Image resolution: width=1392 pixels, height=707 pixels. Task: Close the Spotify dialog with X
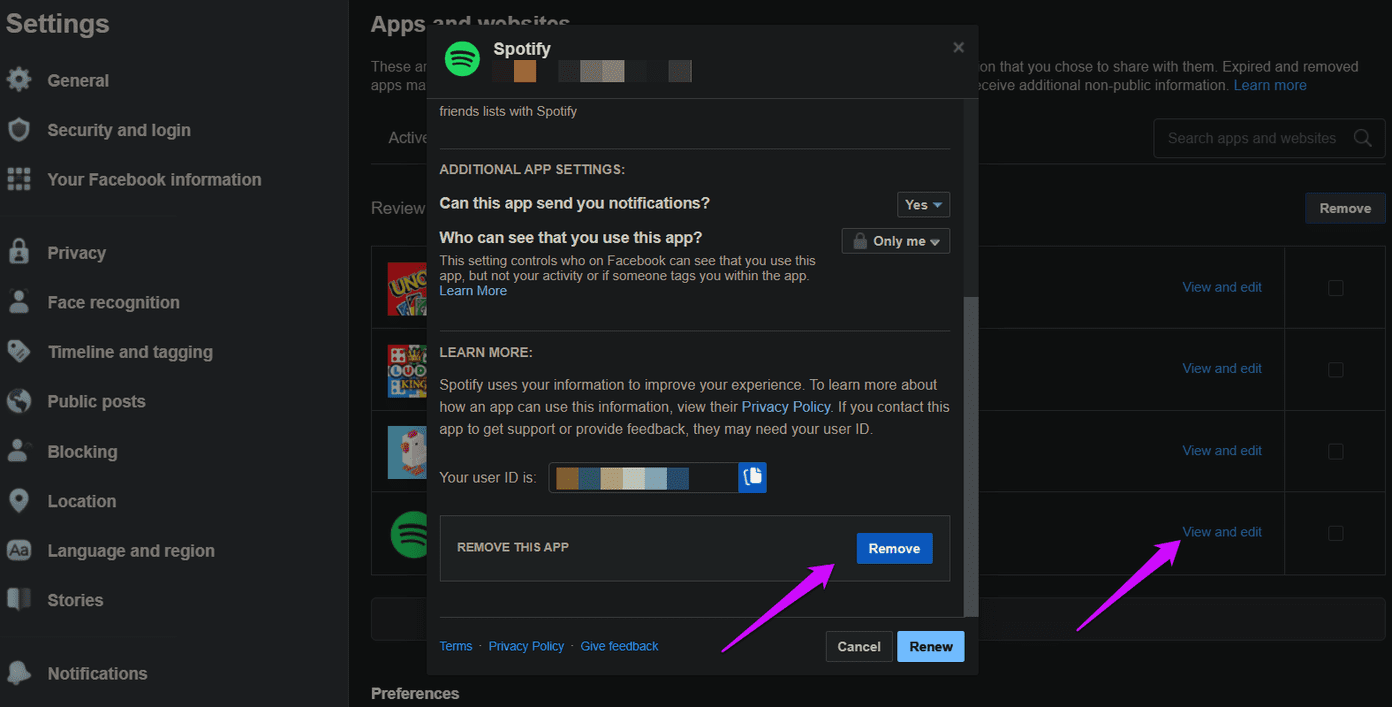958,47
